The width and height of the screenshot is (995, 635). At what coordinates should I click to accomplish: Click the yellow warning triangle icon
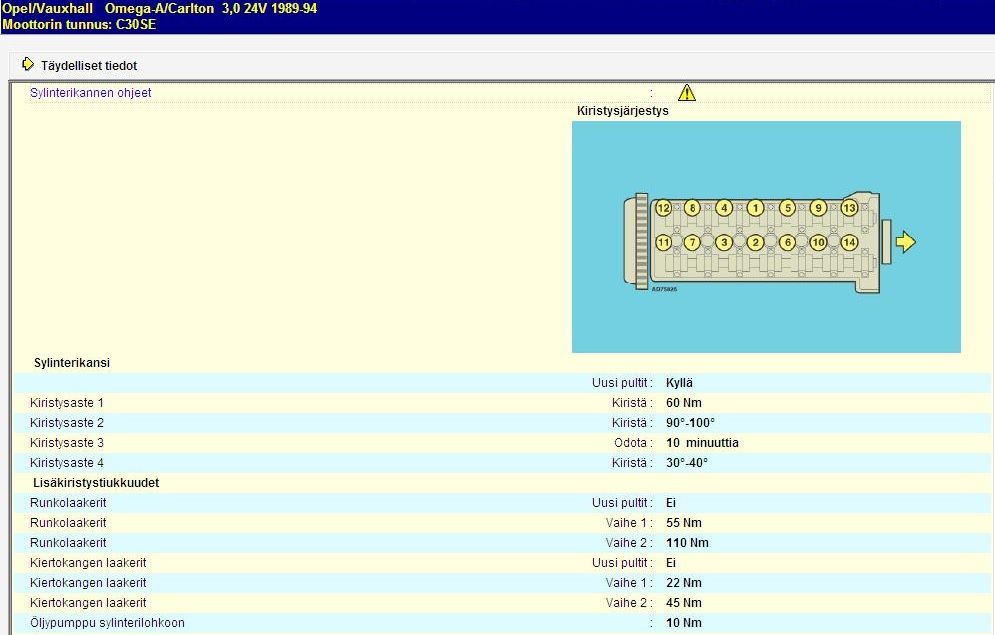tap(686, 93)
